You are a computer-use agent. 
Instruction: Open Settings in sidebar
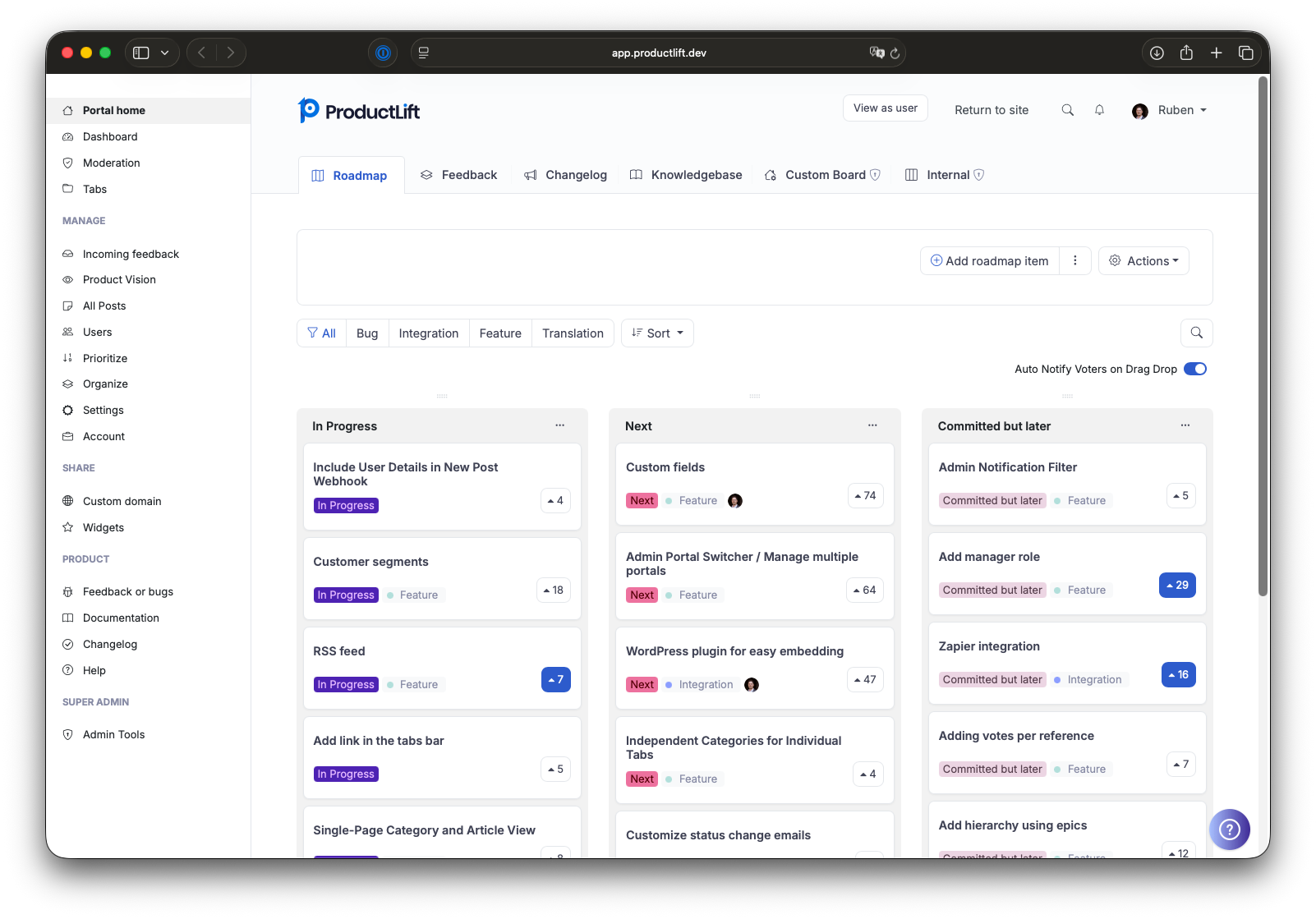(148, 410)
